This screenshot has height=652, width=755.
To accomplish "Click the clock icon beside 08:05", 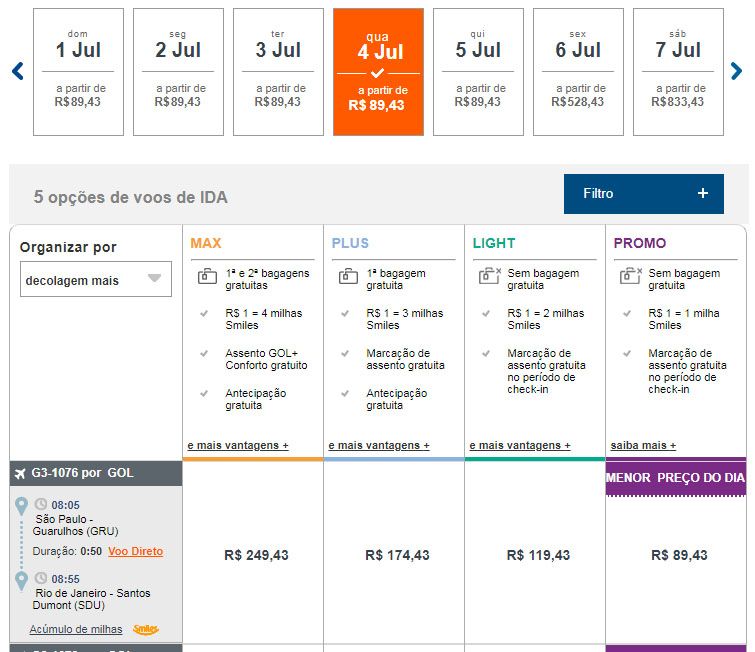I will pyautogui.click(x=41, y=504).
